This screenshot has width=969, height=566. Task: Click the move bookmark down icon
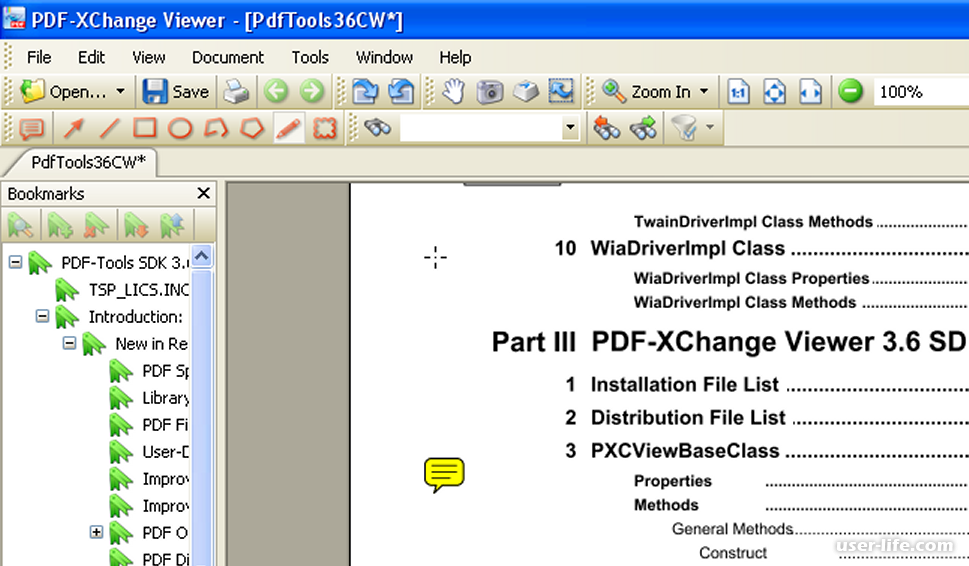click(135, 226)
